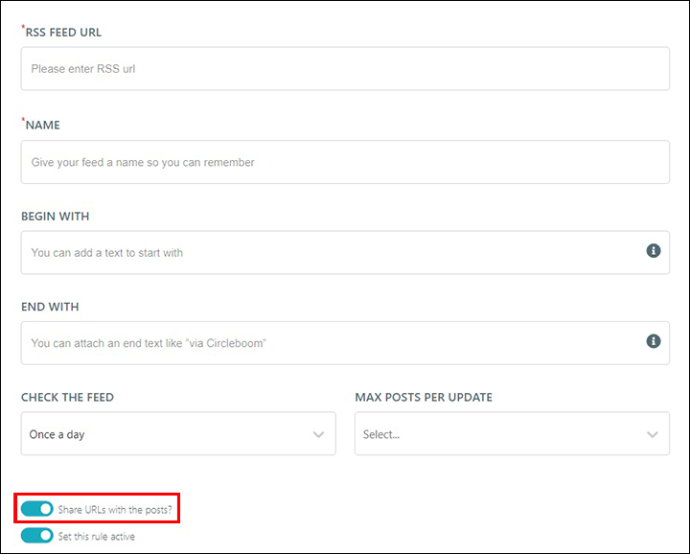Click the chevron arrow in Max Posts box
The height and width of the screenshot is (554, 690).
[x=652, y=434]
